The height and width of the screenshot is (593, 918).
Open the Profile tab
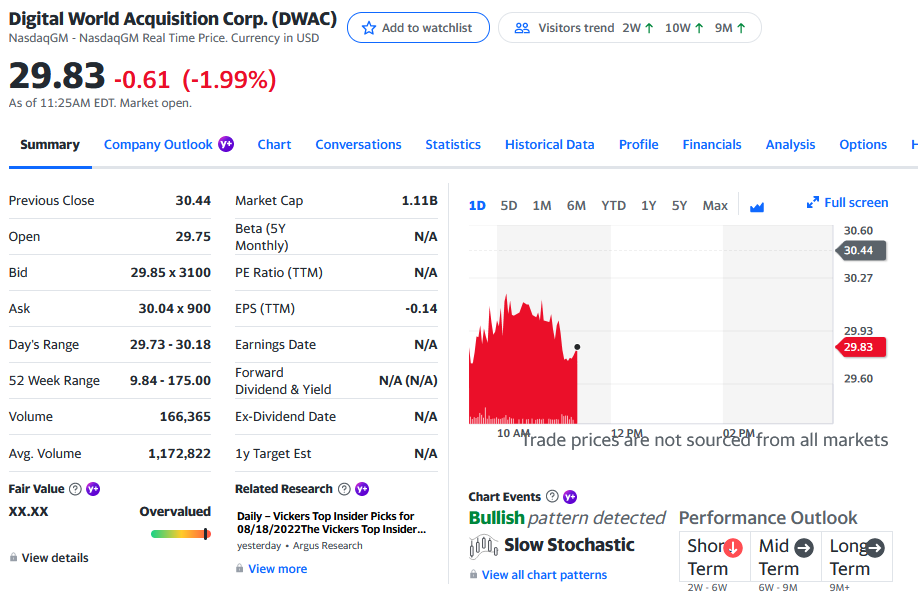[x=639, y=145]
